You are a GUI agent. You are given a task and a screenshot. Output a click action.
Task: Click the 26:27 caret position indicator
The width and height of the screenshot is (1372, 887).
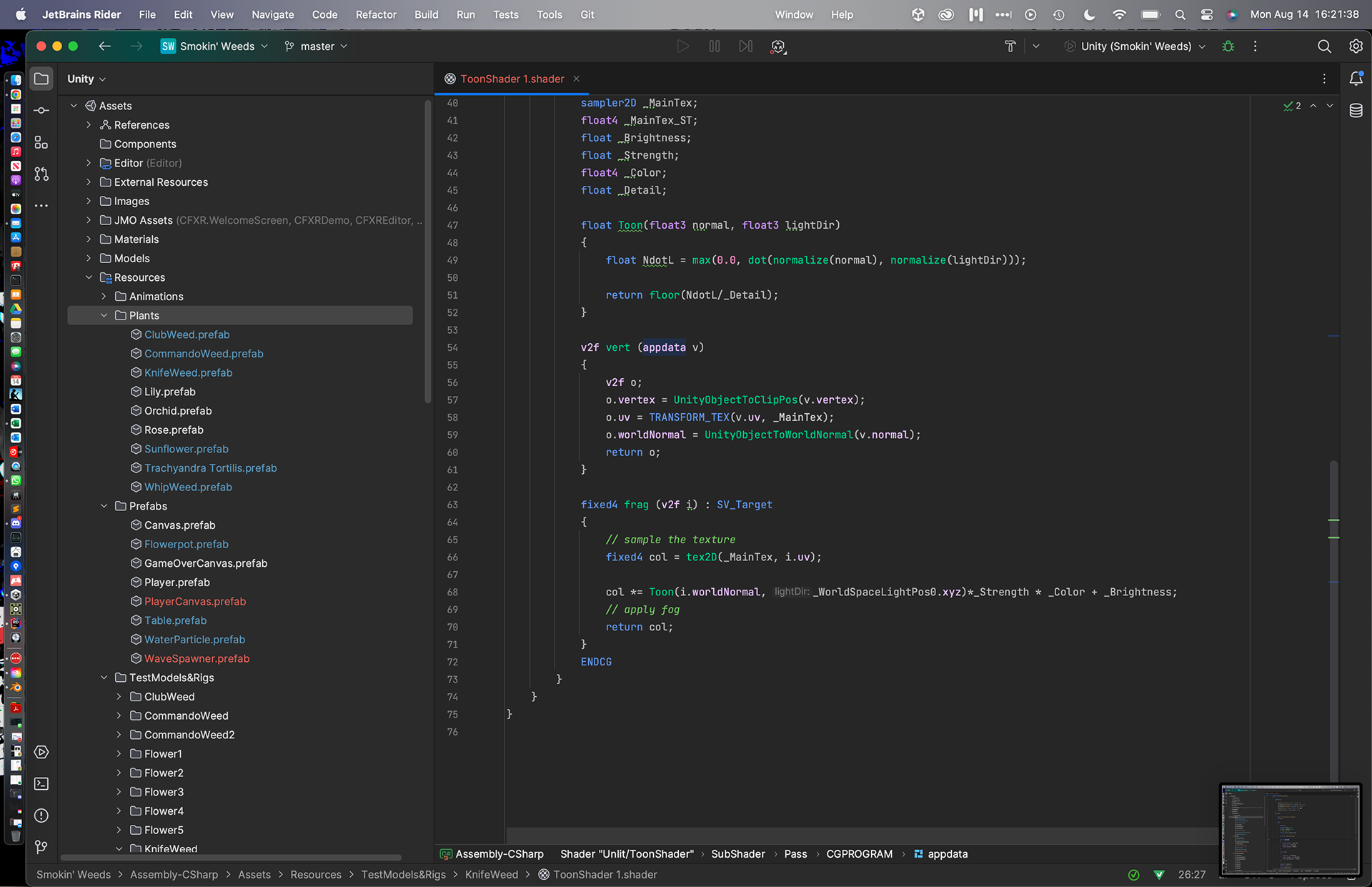click(1191, 875)
